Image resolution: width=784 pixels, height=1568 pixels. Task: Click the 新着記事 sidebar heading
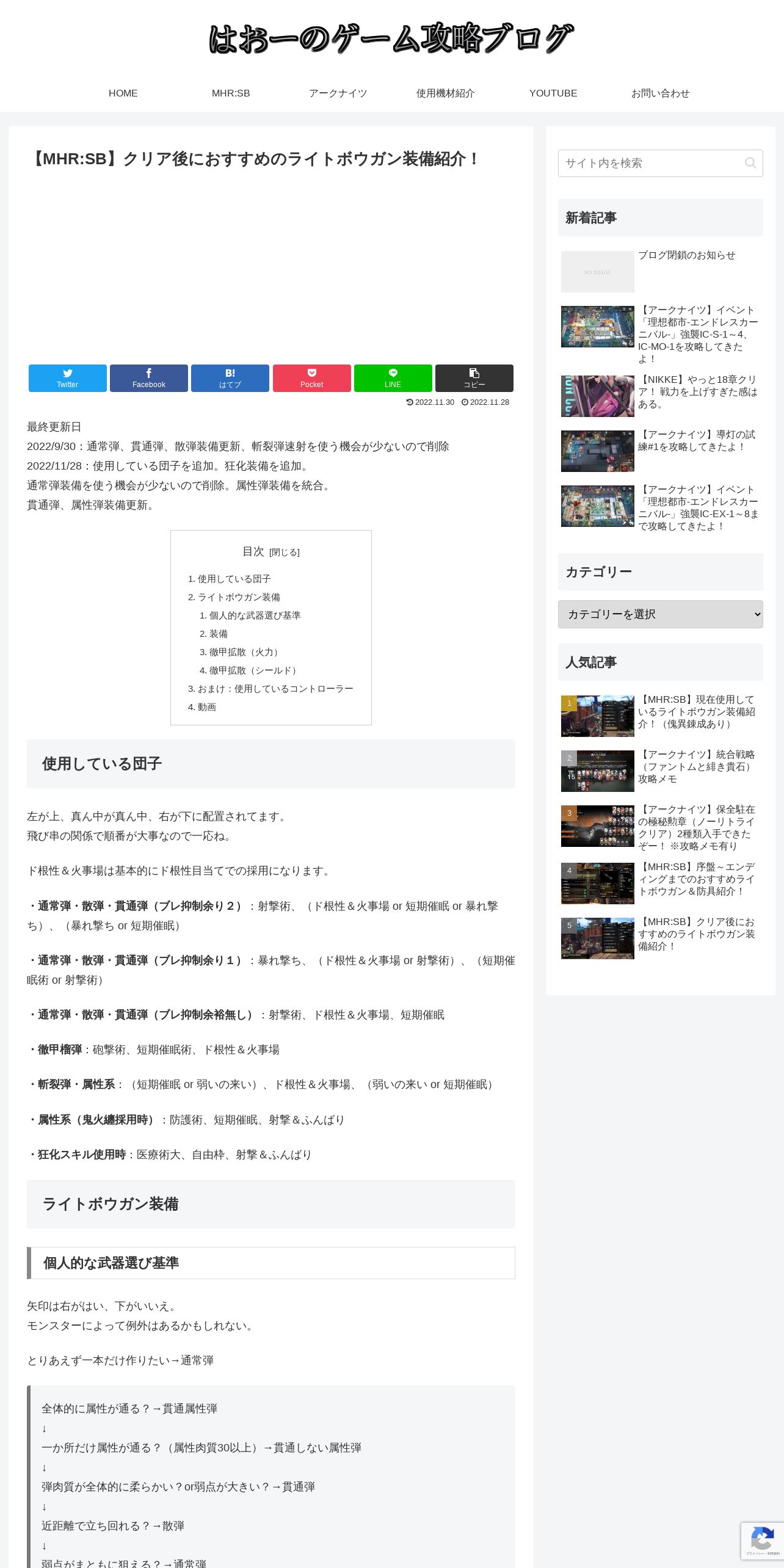coord(660,217)
